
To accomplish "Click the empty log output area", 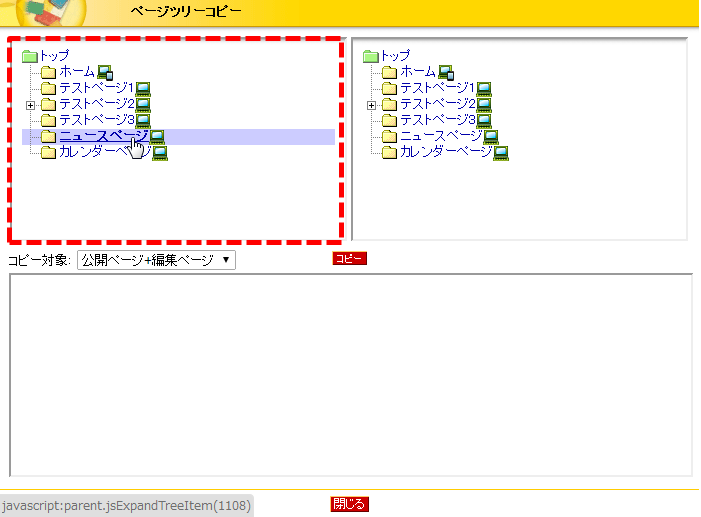I will (351, 375).
